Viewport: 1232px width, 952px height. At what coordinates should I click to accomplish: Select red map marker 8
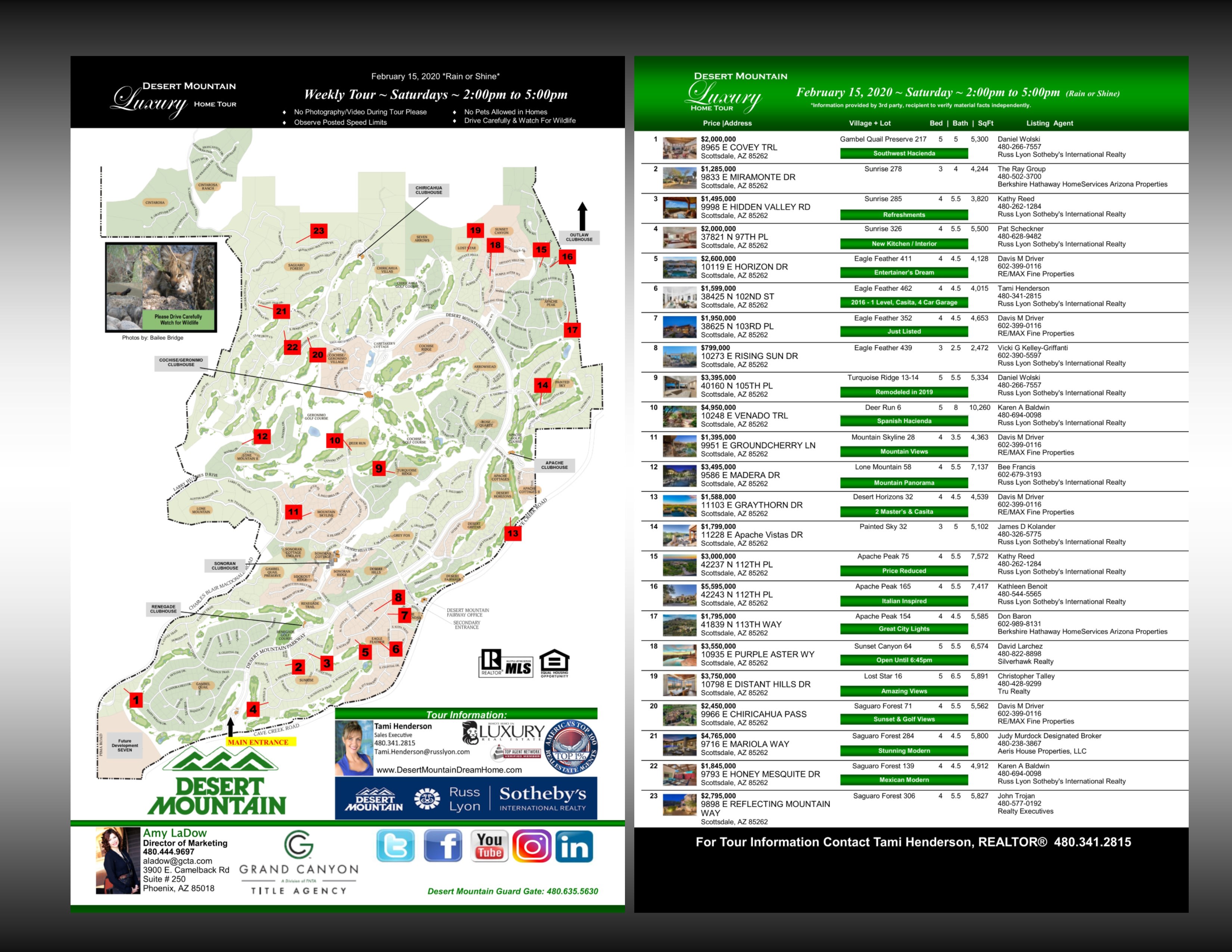pos(398,597)
